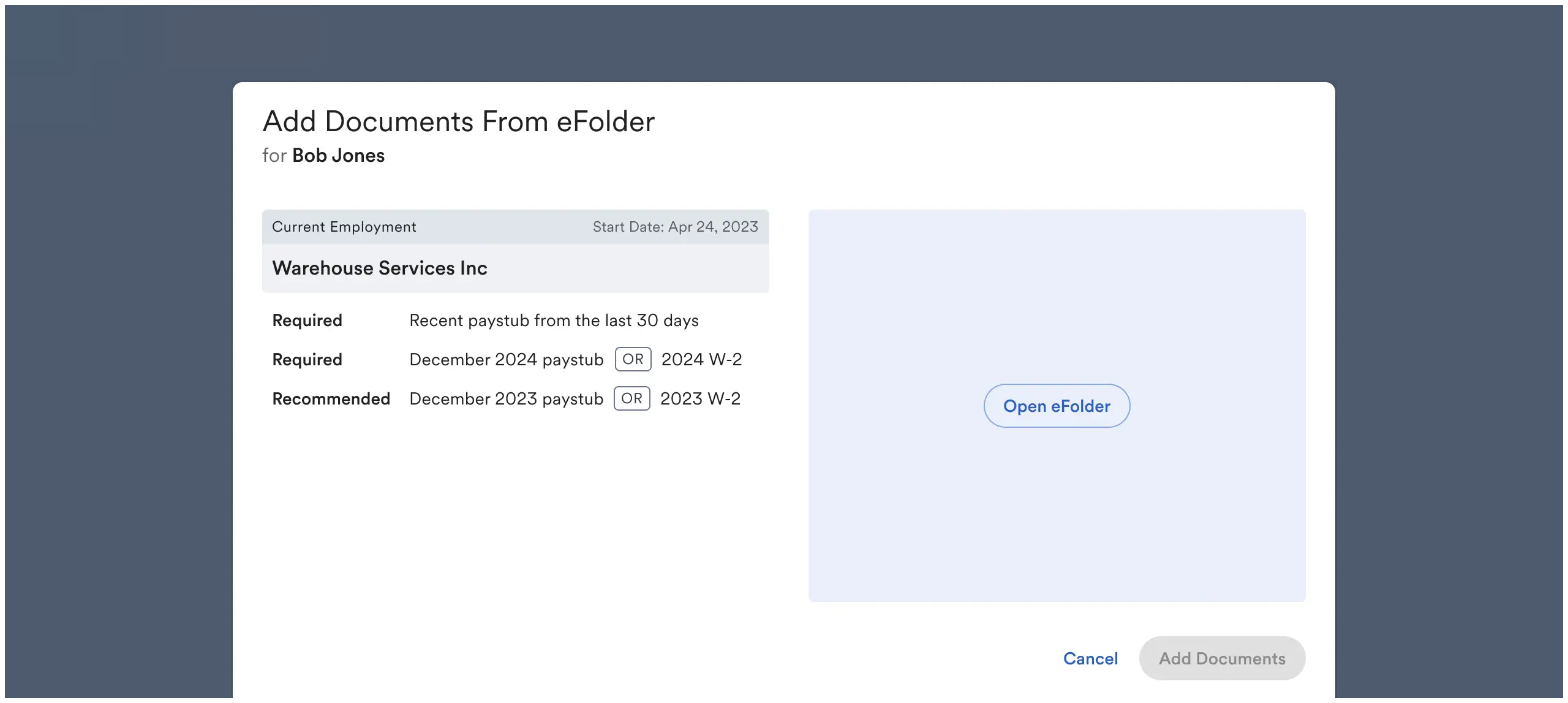Cancel the Add Documents dialog
Viewport: 1568px width, 703px height.
click(1091, 658)
